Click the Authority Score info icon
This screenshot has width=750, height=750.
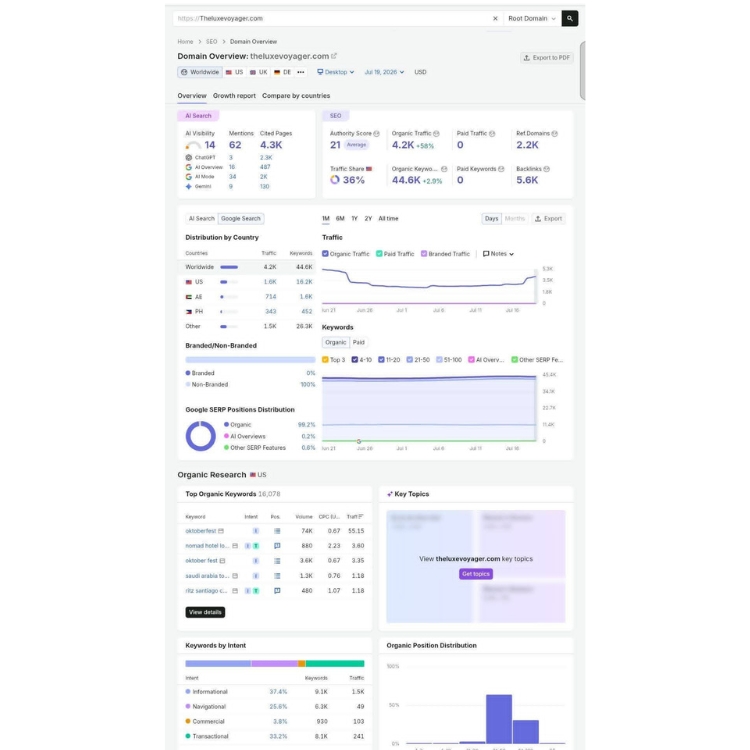[x=376, y=133]
